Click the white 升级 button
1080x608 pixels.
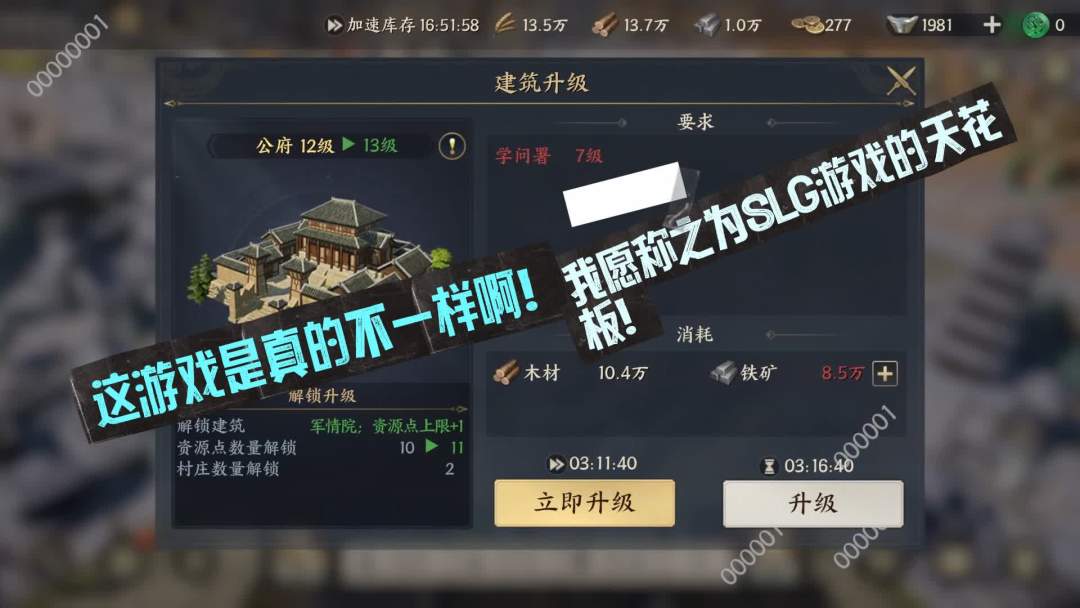[x=813, y=503]
